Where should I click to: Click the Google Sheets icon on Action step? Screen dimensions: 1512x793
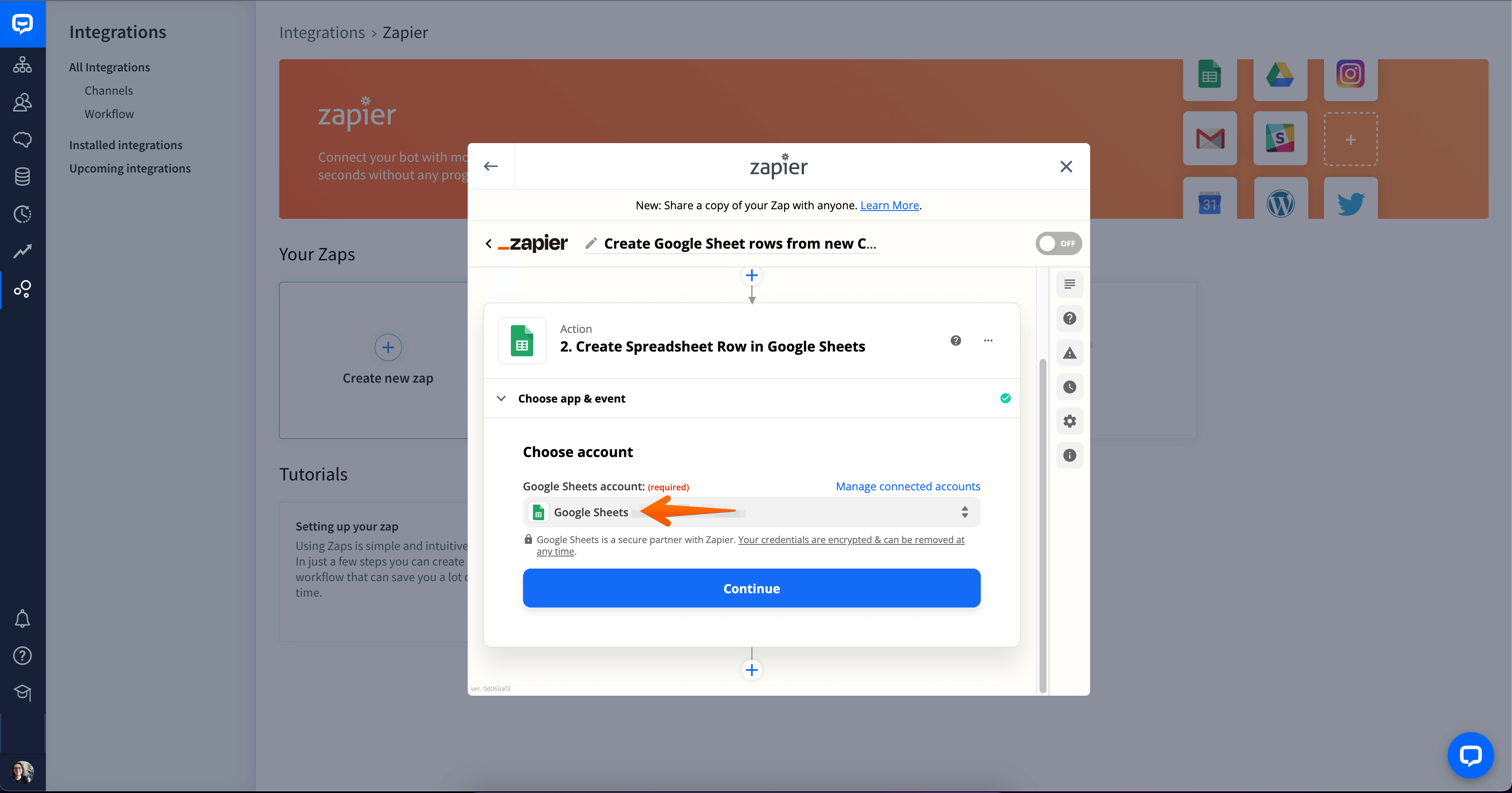pos(522,341)
